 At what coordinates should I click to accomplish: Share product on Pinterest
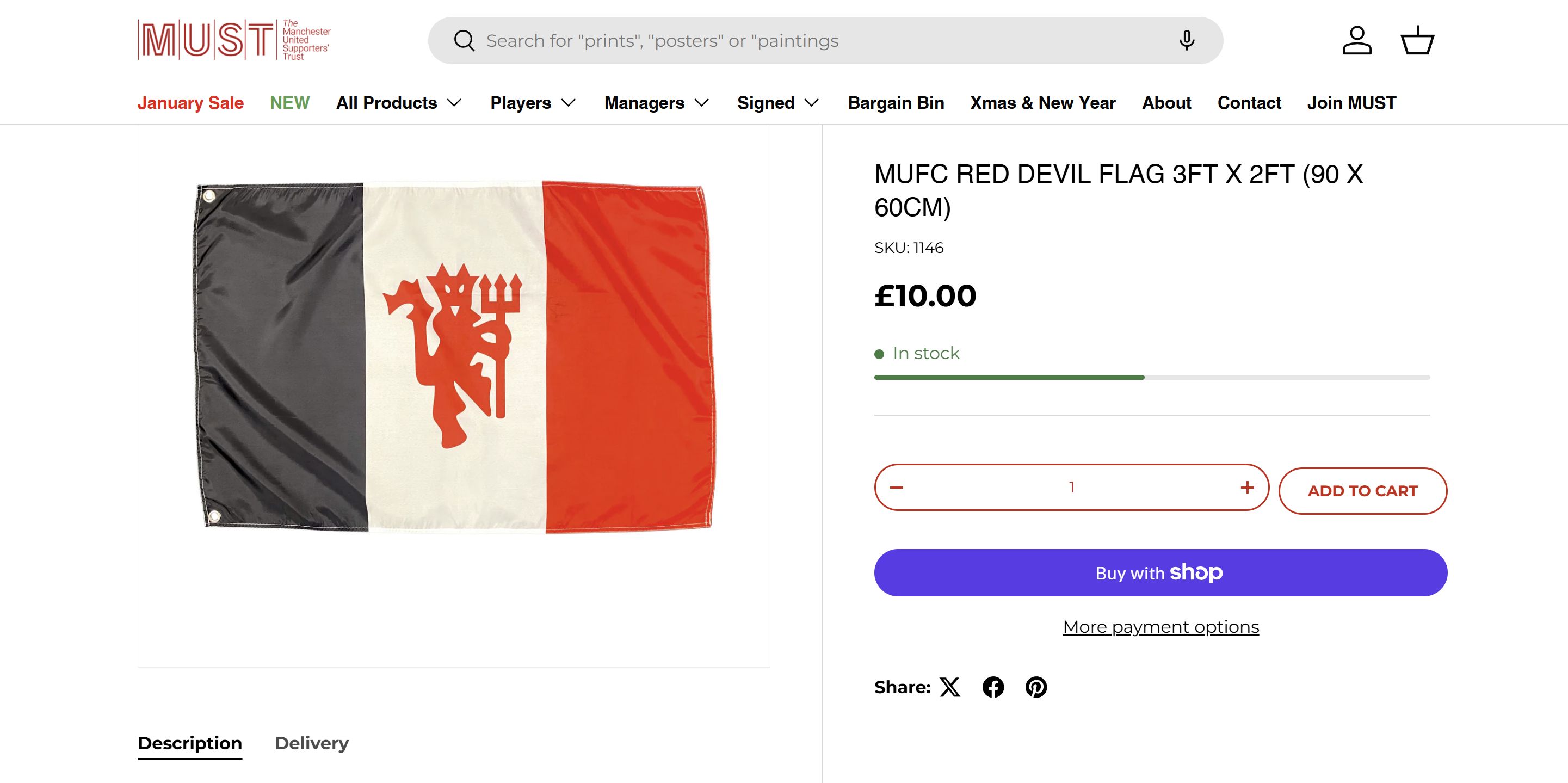click(1036, 687)
